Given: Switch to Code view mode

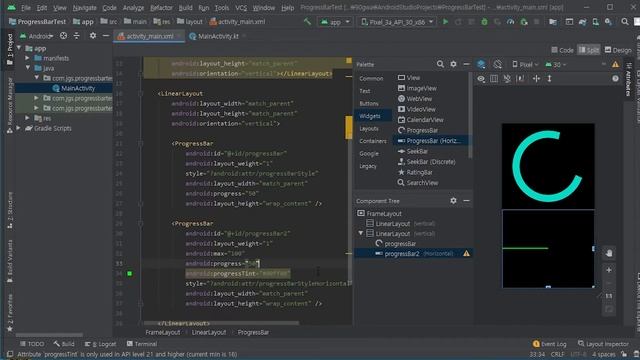Looking at the screenshot, I should pos(562,50).
